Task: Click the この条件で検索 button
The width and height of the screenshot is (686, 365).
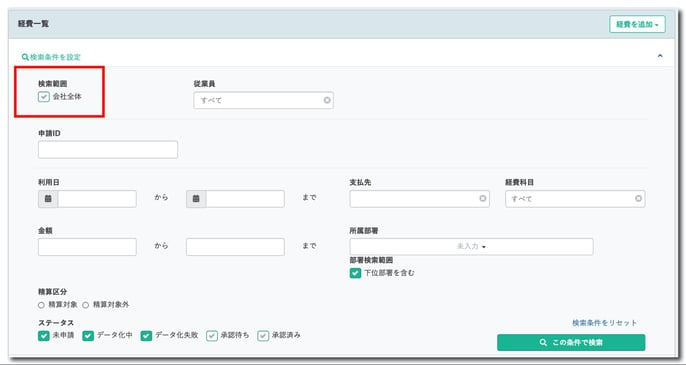Action: pos(571,342)
